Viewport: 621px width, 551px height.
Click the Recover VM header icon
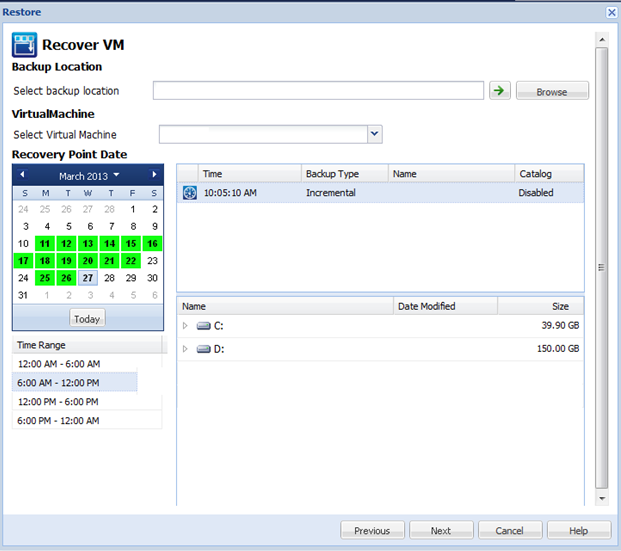pyautogui.click(x=24, y=45)
